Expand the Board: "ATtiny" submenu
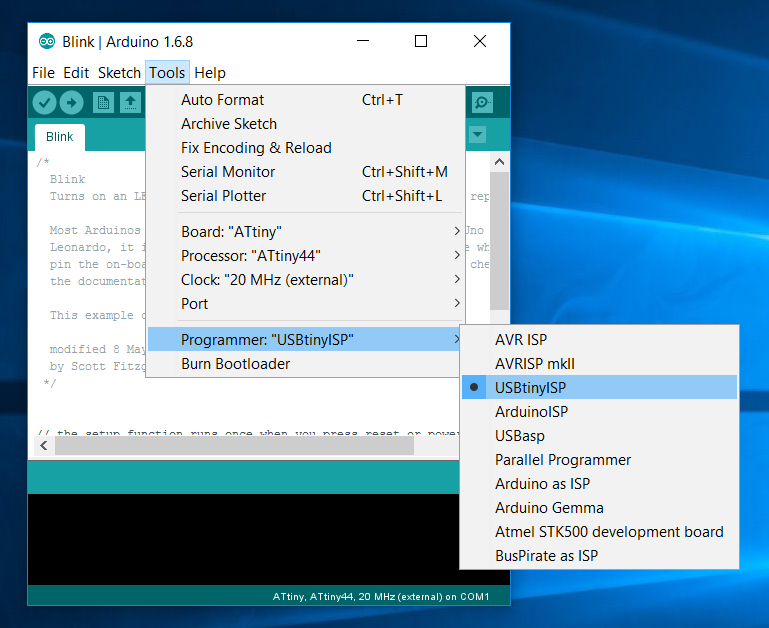 306,232
